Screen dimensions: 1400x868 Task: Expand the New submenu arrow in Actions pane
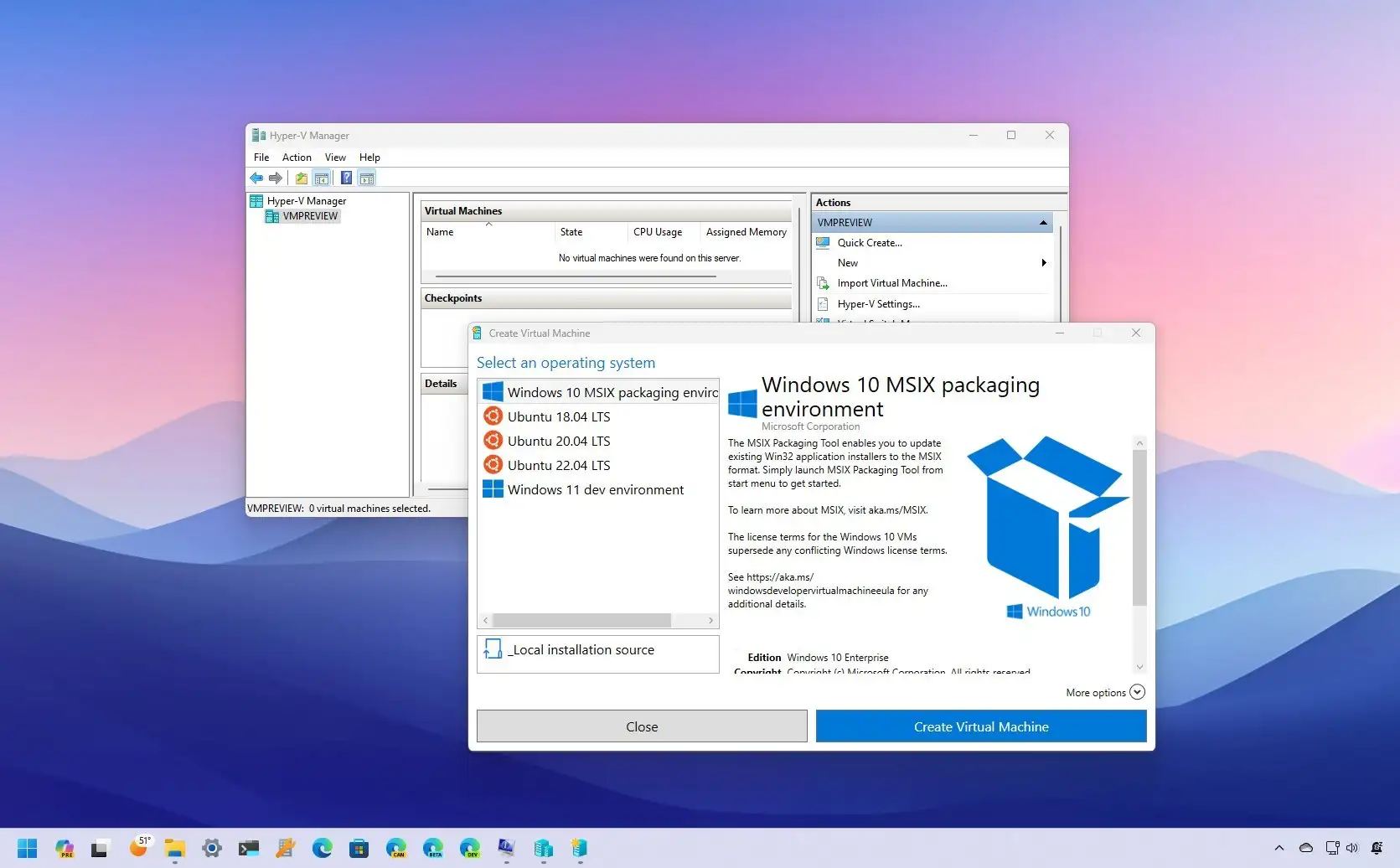point(1044,262)
